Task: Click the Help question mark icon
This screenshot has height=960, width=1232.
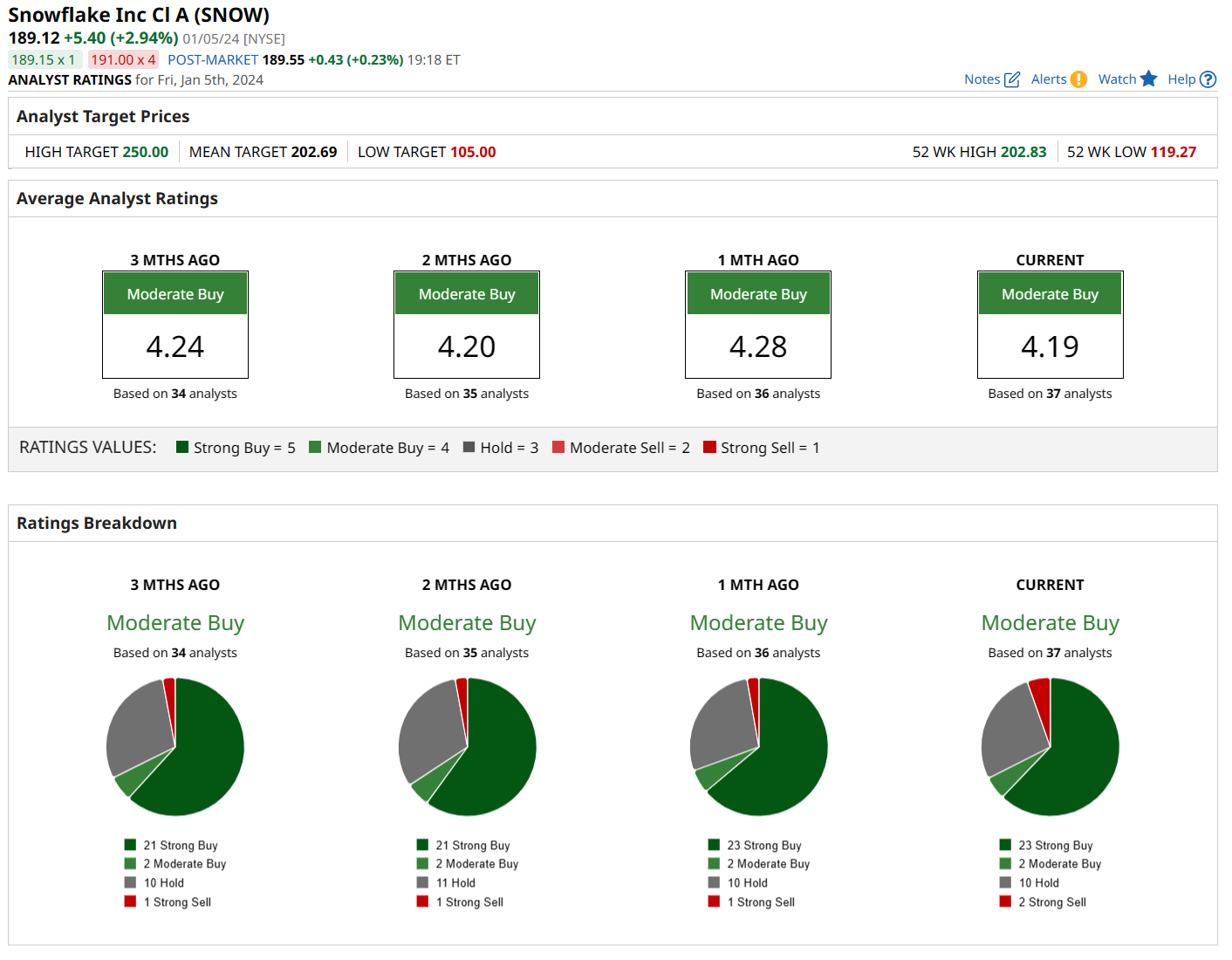Action: pos(1208,79)
